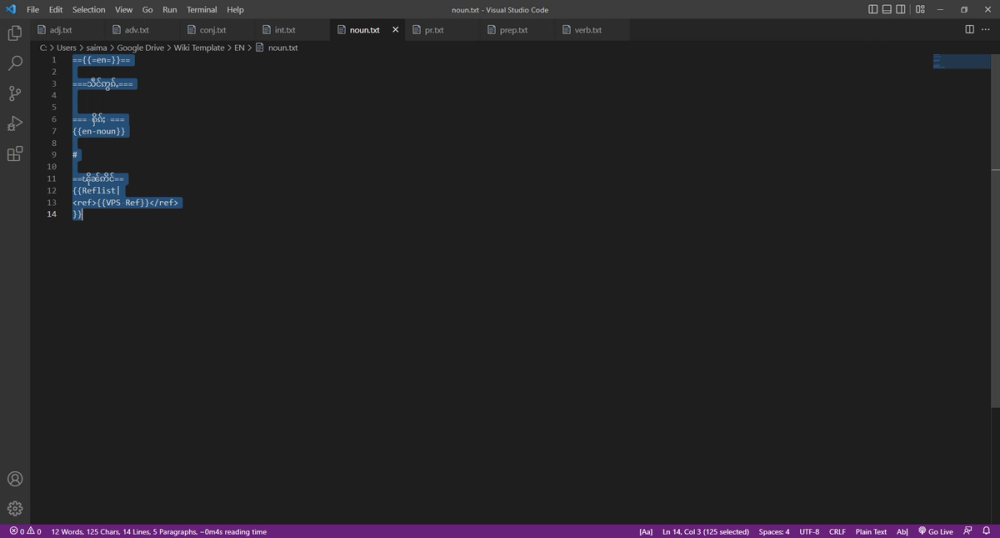Open the File menu
The width and height of the screenshot is (1000, 538).
[x=33, y=10]
